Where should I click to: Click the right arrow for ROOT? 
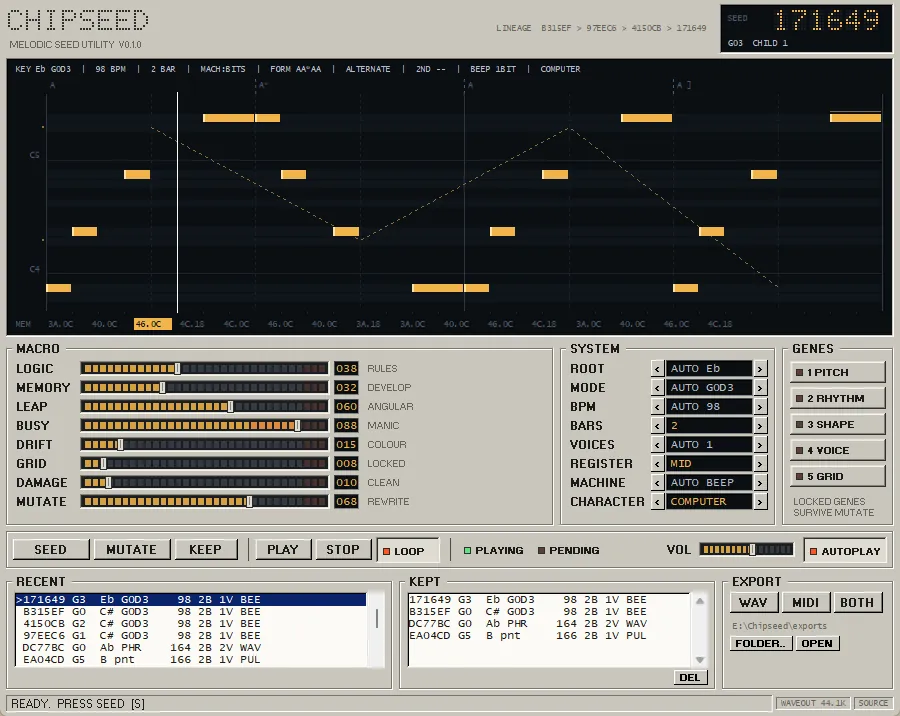point(760,369)
